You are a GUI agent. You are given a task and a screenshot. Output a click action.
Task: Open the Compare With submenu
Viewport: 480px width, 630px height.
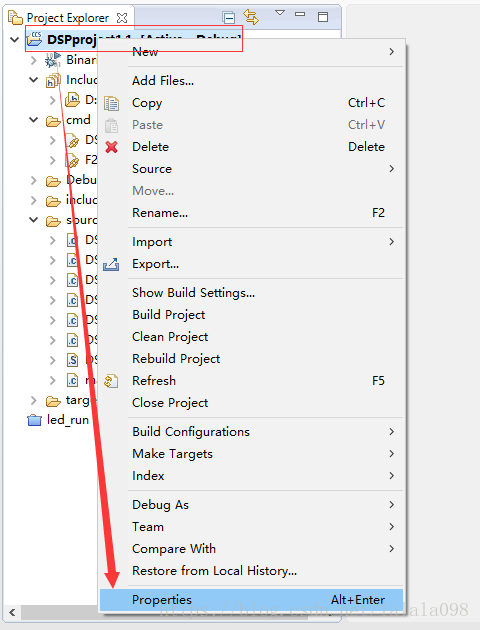(x=251, y=549)
